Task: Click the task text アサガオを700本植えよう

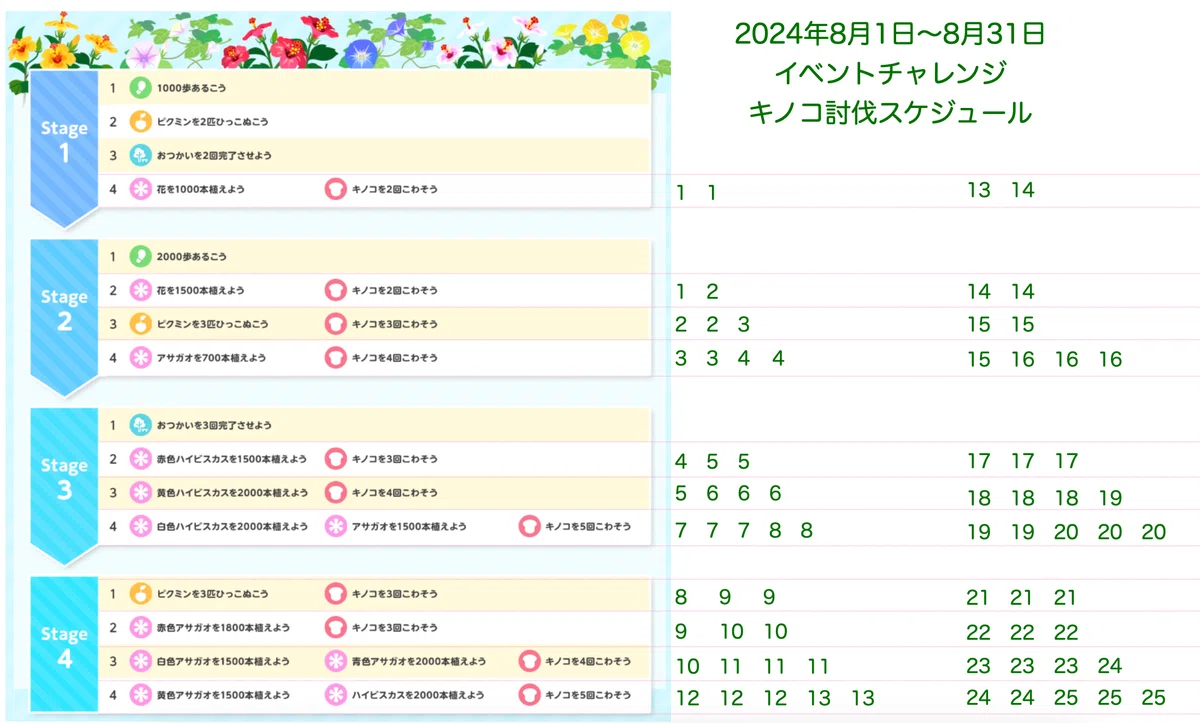Action: 211,358
